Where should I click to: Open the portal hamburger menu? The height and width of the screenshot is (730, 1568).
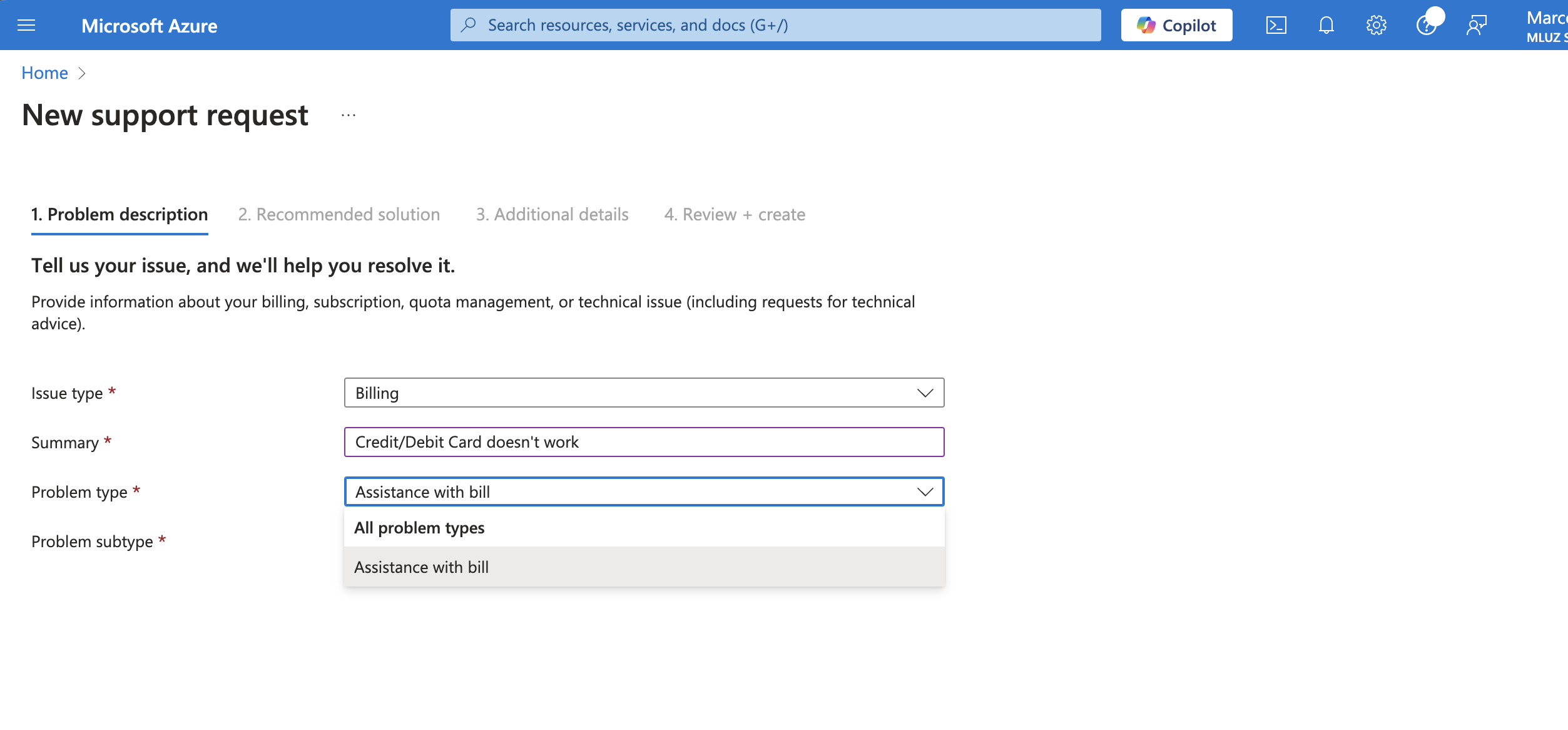click(25, 25)
